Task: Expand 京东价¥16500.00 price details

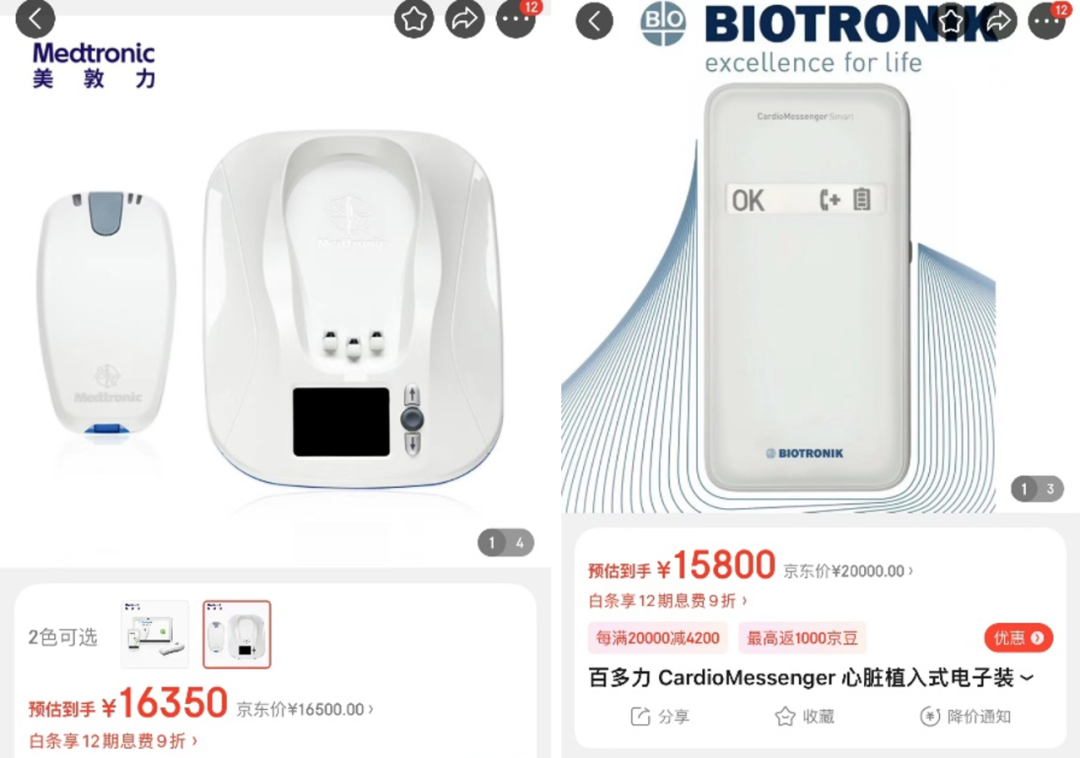Action: [x=305, y=709]
